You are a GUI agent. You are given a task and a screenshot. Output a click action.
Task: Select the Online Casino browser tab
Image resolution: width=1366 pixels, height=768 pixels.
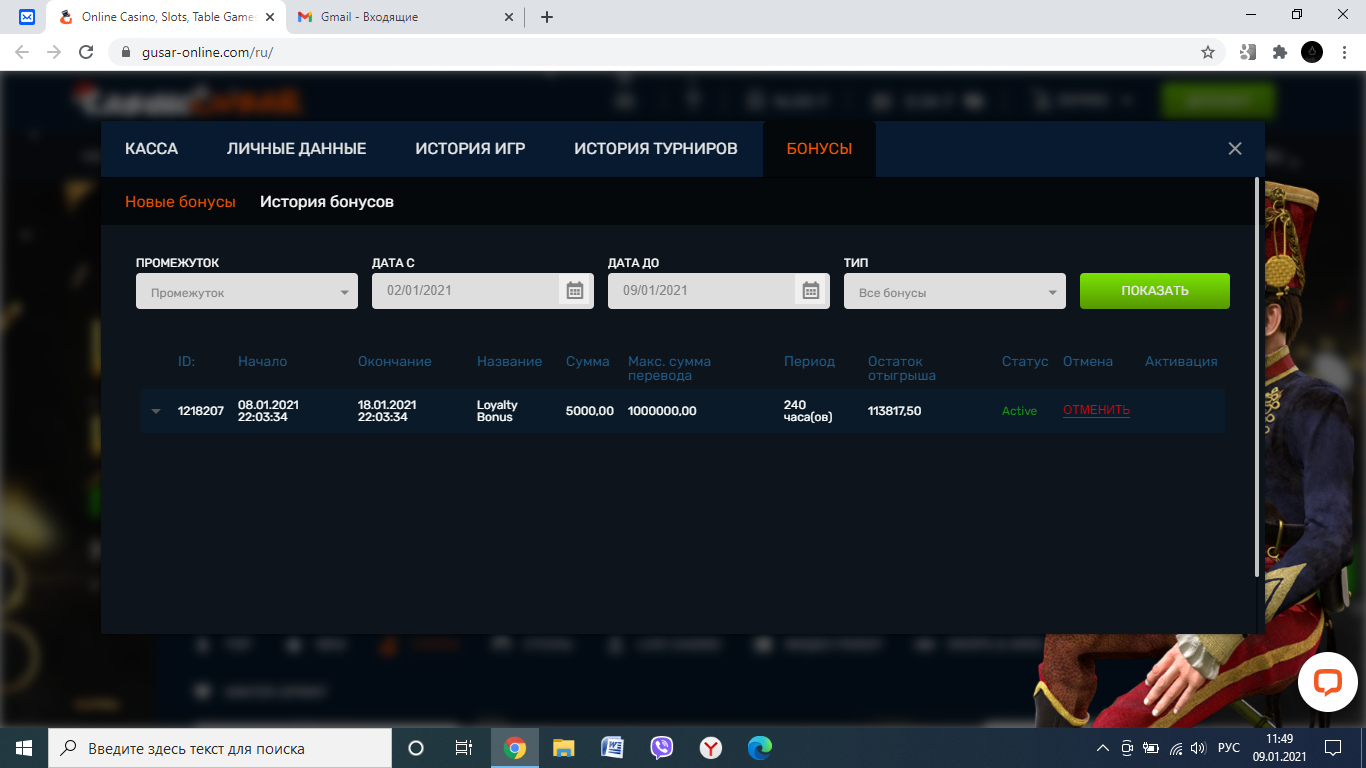tap(165, 17)
